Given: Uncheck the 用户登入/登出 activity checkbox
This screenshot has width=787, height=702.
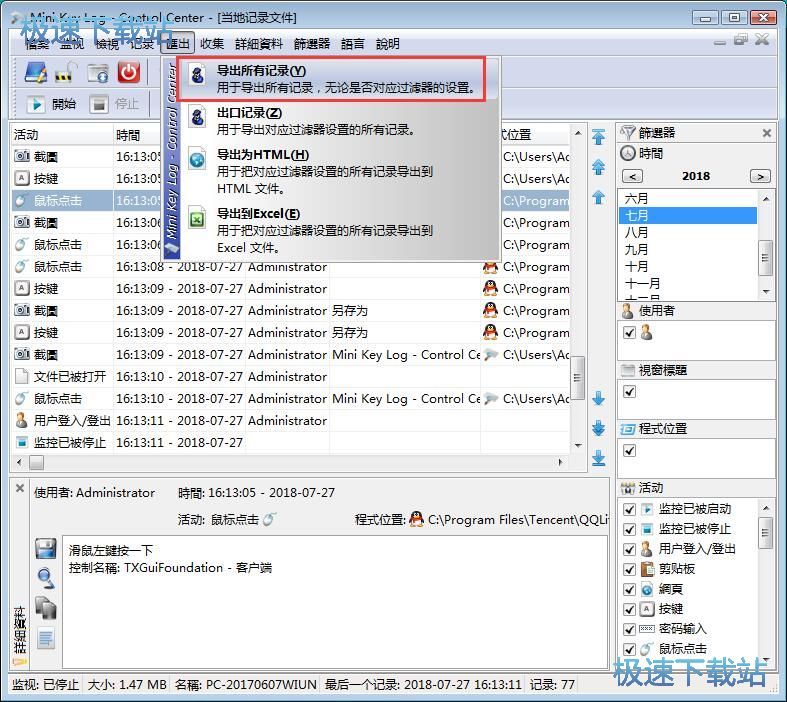Looking at the screenshot, I should [629, 549].
